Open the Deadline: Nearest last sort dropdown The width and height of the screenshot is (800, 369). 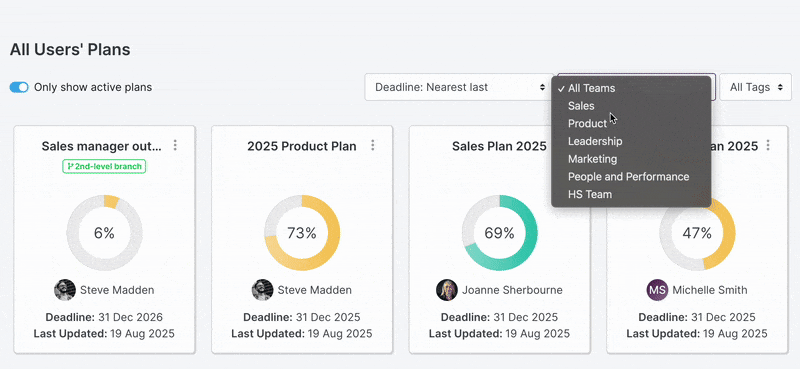click(x=458, y=87)
